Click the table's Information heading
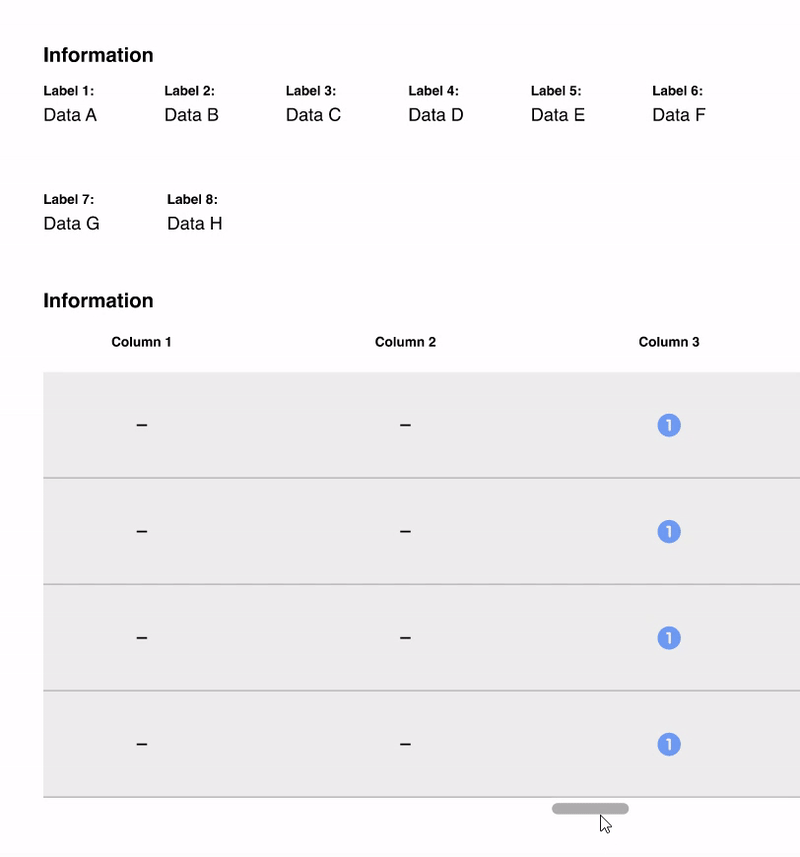Viewport: 800px width, 857px height. coord(98,301)
